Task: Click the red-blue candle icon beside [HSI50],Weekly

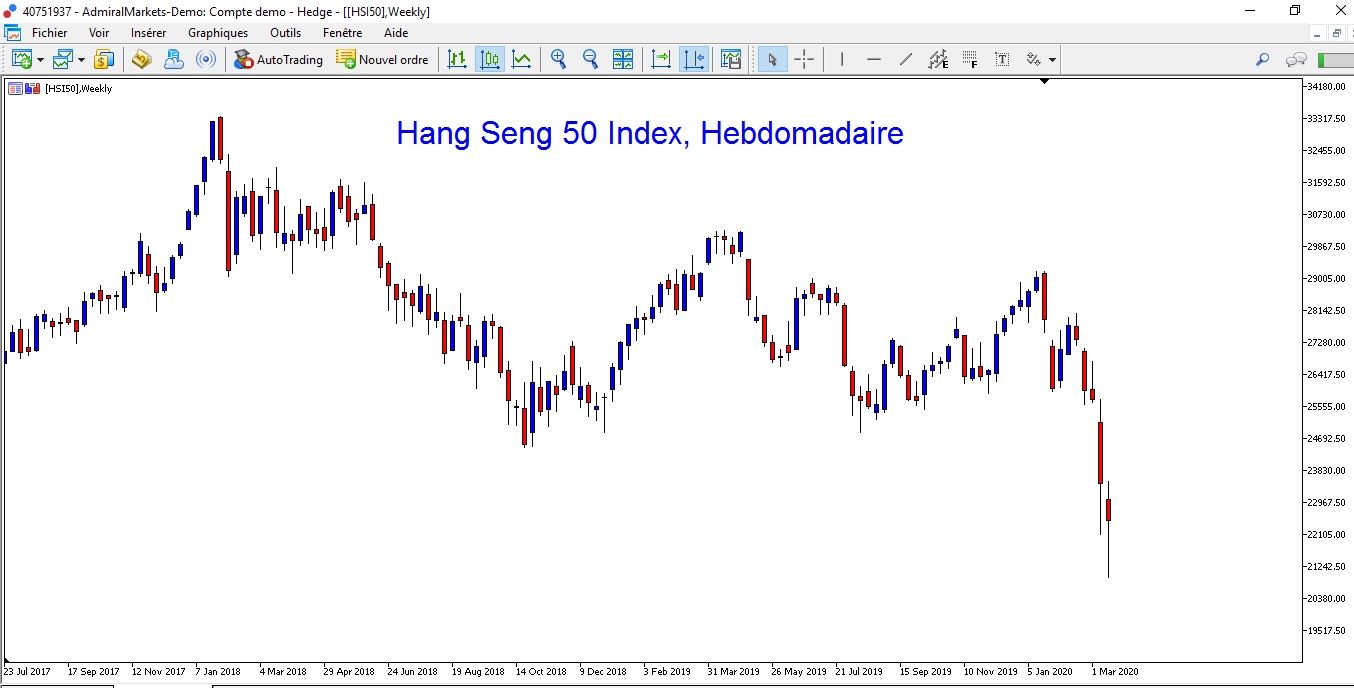Action: 32,88
